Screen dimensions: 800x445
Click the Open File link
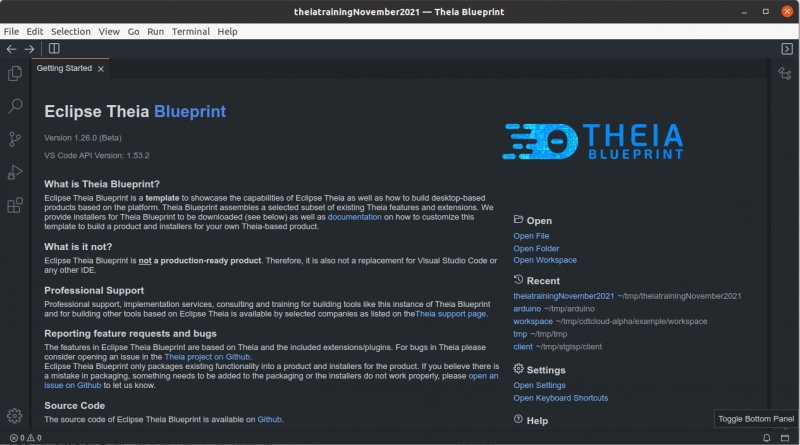(531, 236)
